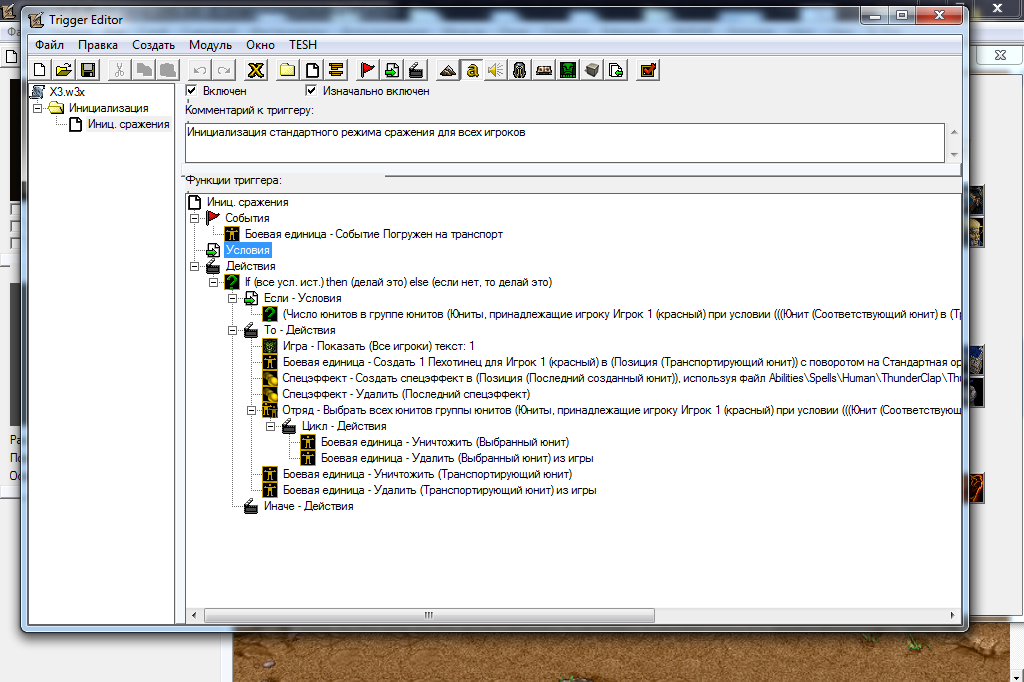This screenshot has height=682, width=1024.
Task: Click horizontal scrollbar left arrow
Action: [x=194, y=615]
